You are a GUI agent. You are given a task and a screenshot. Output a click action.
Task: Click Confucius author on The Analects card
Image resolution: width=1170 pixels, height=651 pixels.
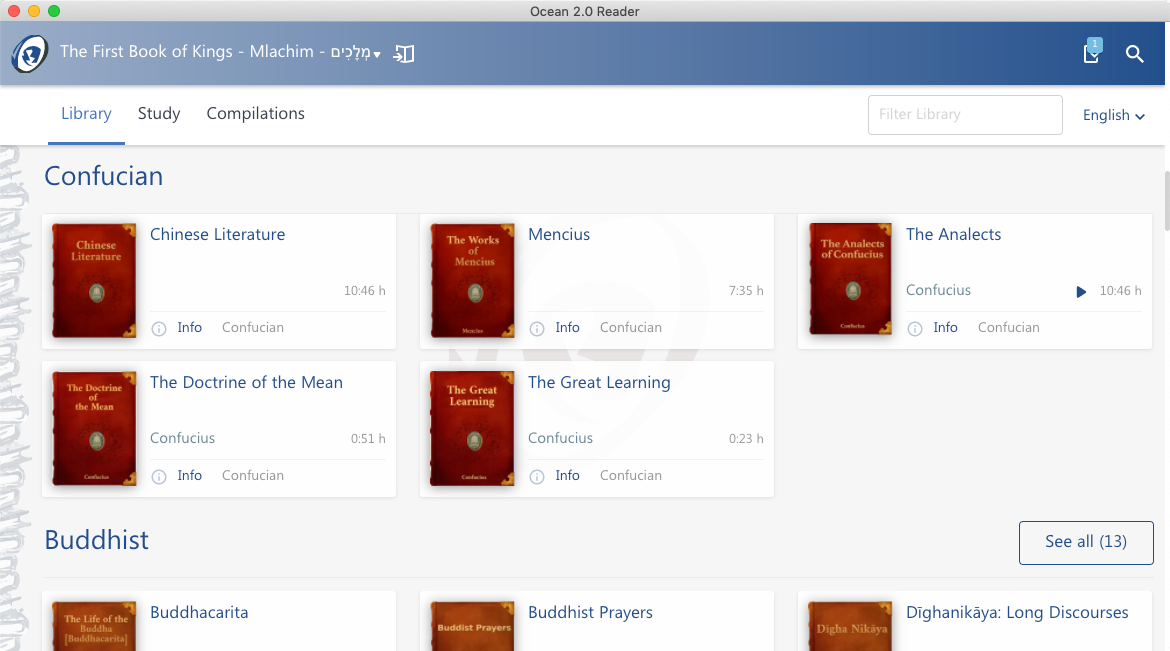click(x=938, y=290)
